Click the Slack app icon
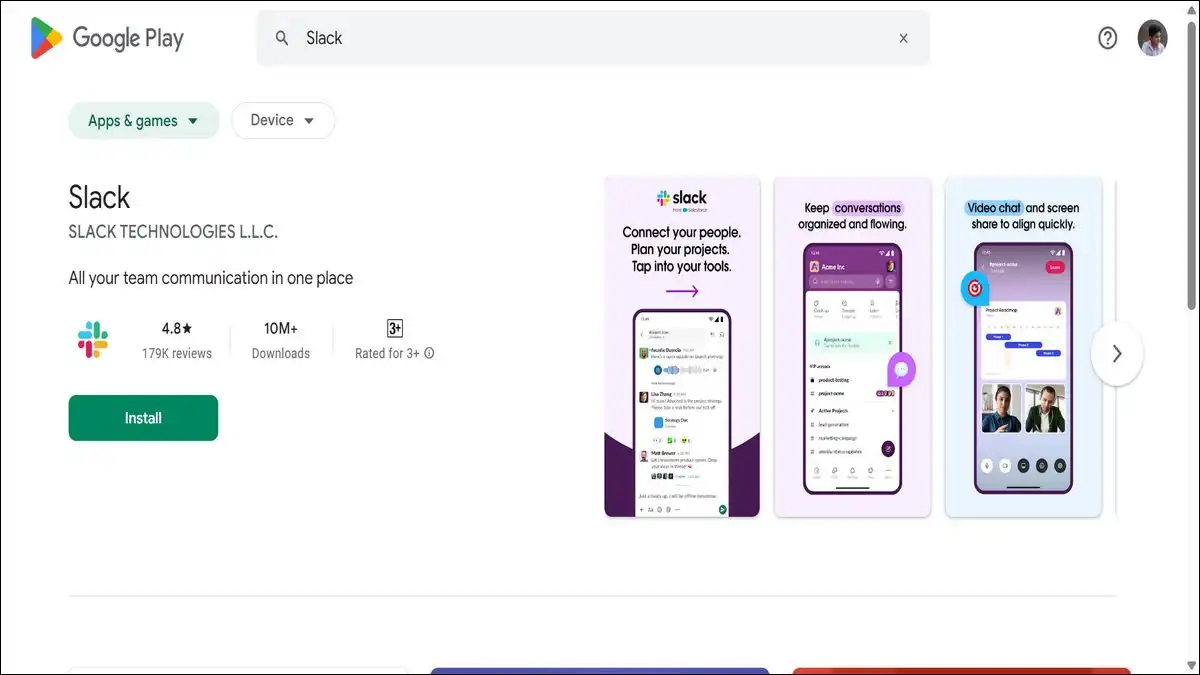 coord(92,340)
